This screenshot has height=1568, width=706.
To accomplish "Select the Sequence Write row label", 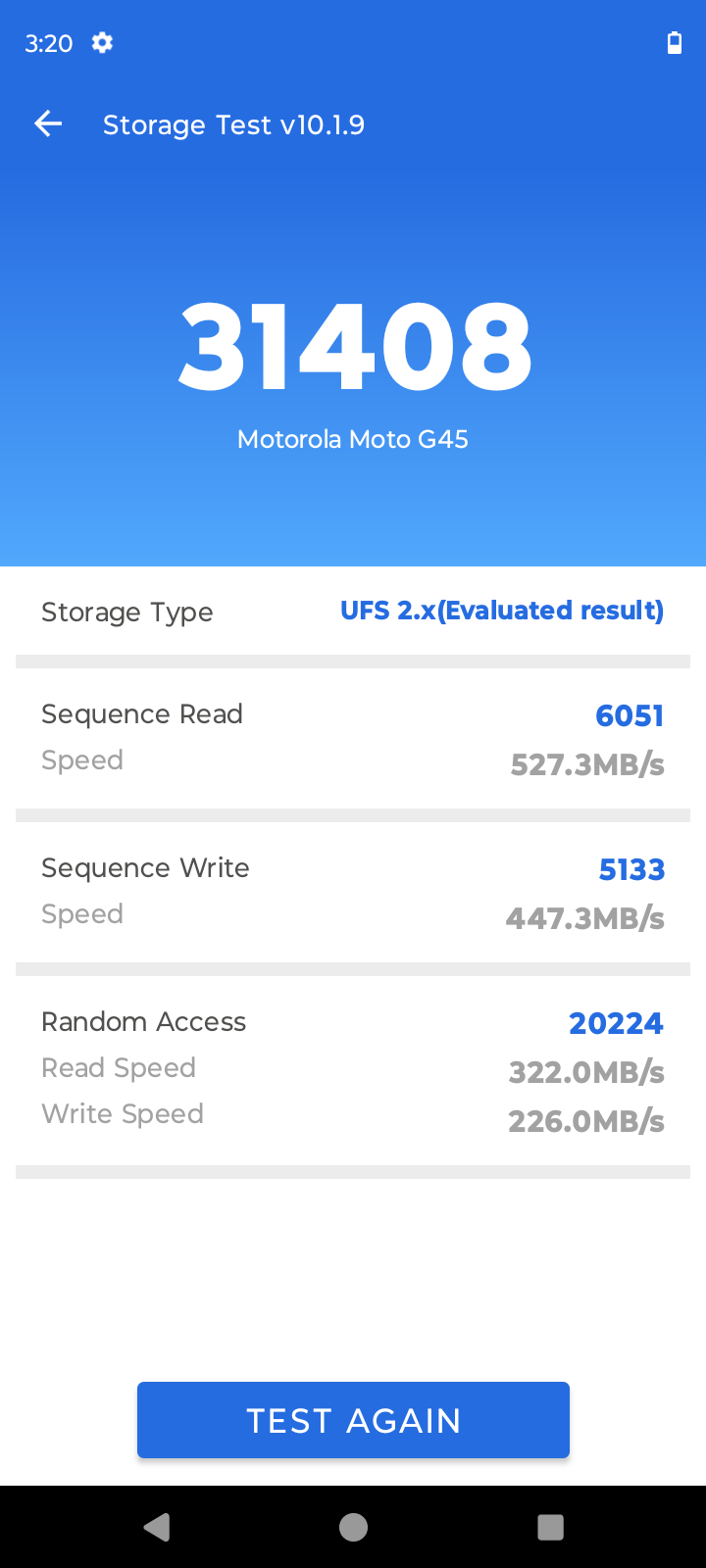I will [x=145, y=868].
